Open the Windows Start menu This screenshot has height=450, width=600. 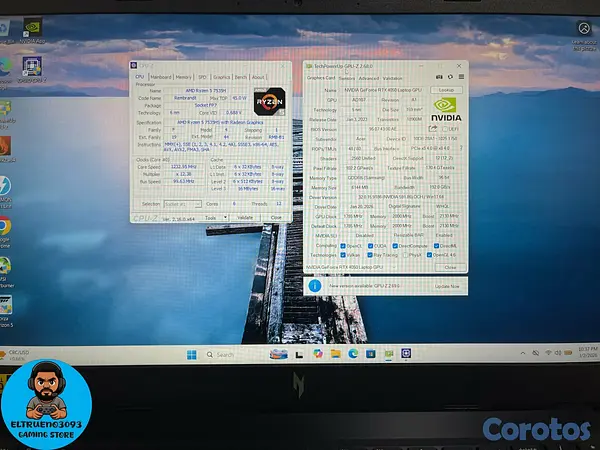pyautogui.click(x=192, y=355)
